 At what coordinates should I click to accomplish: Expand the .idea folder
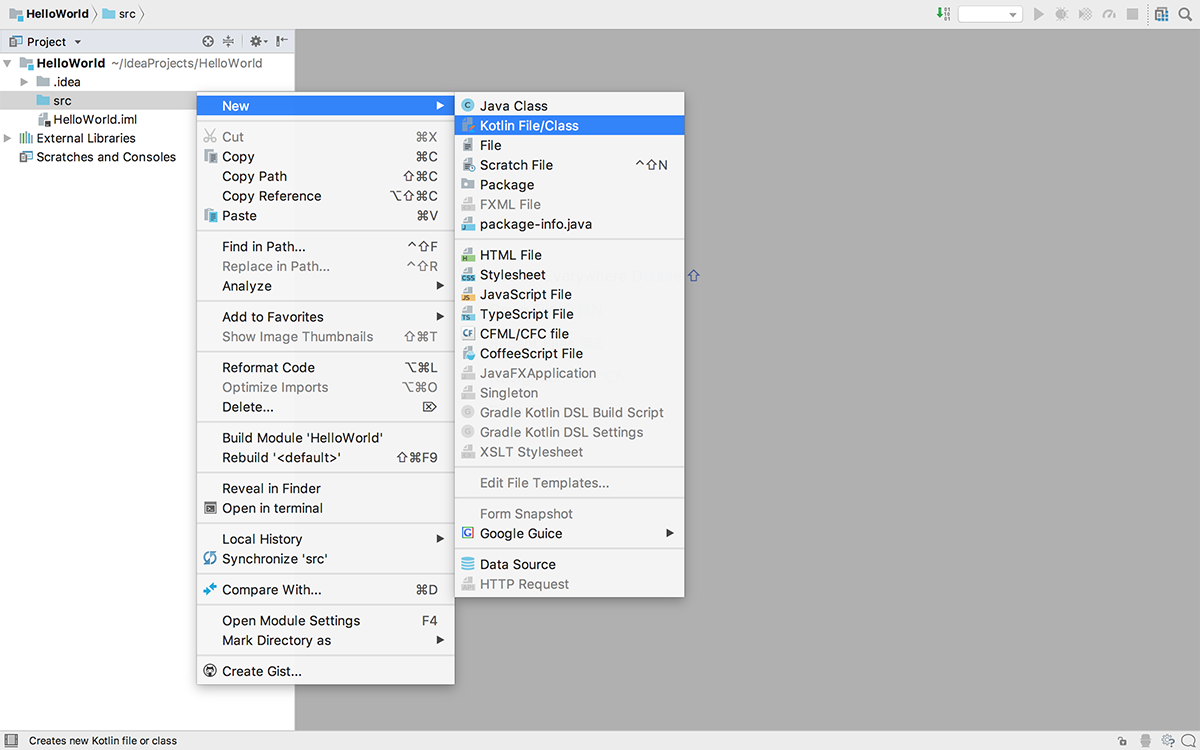click(25, 82)
